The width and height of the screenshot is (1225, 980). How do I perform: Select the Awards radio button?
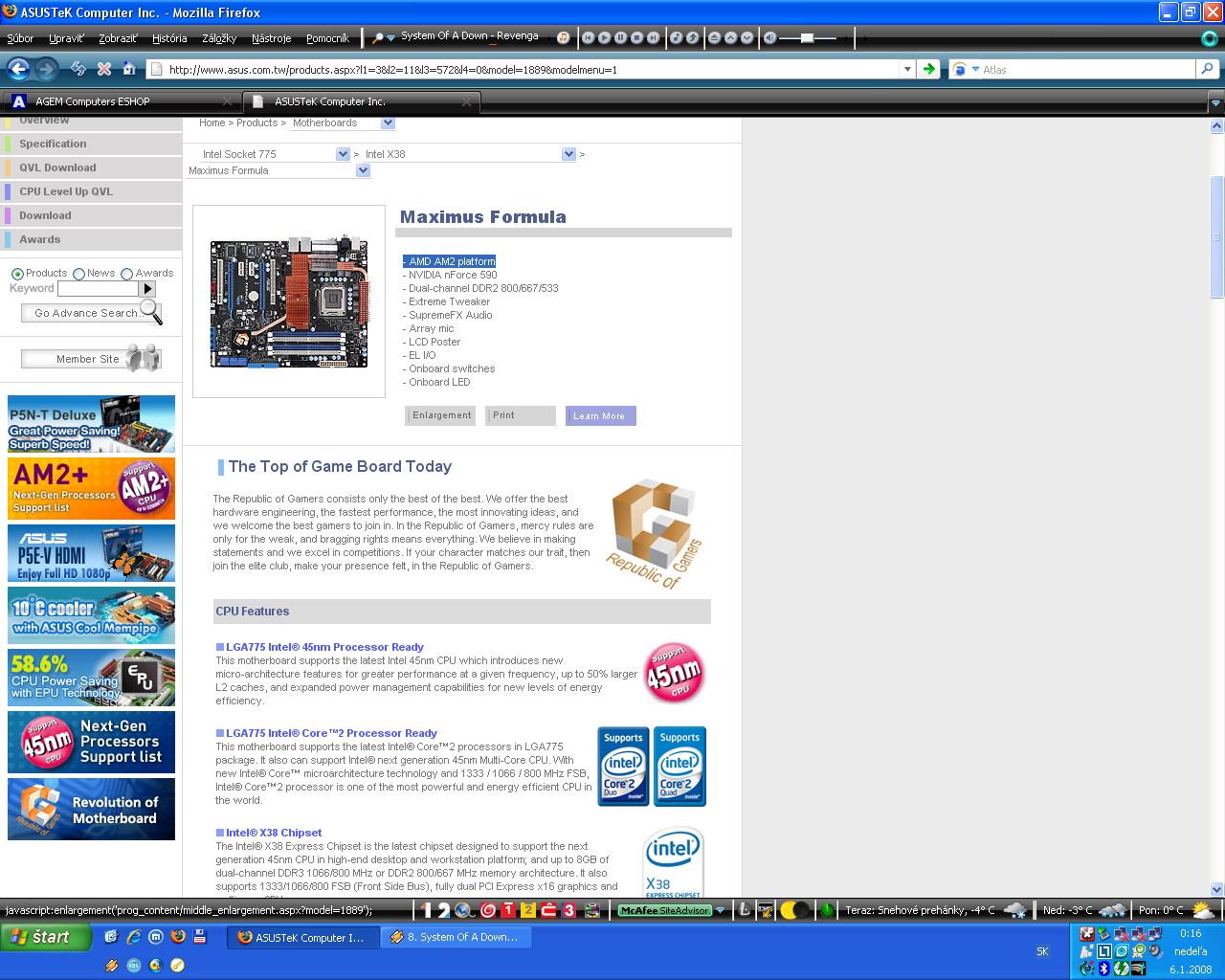click(126, 274)
